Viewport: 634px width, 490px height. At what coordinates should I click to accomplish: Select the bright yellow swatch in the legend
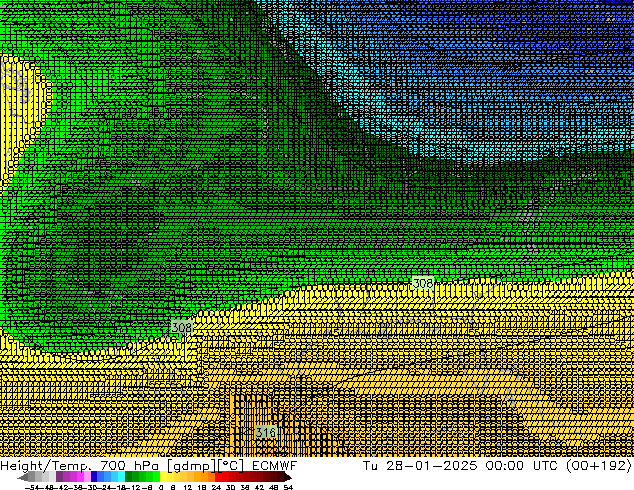click(163, 476)
